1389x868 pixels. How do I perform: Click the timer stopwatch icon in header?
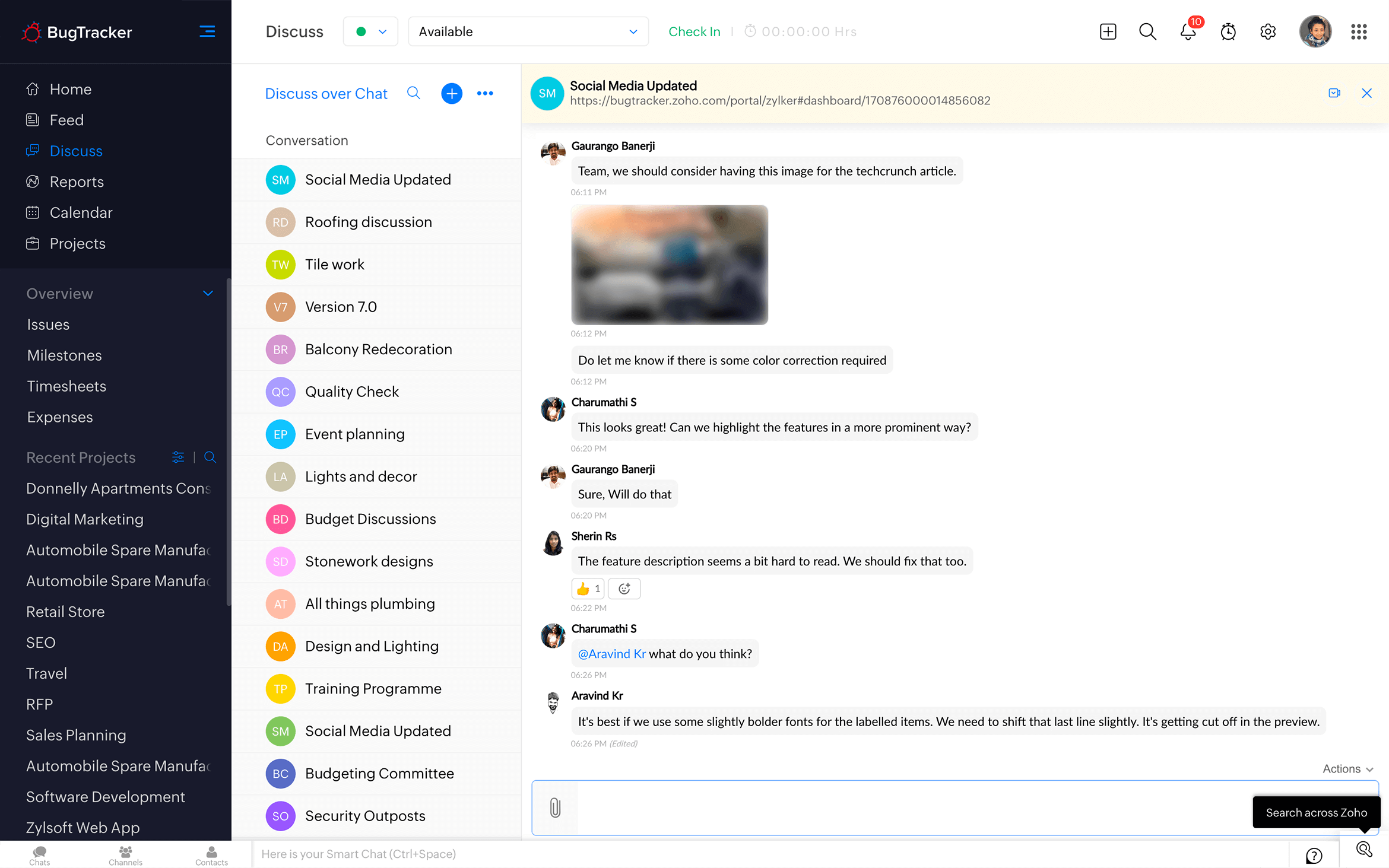click(x=1228, y=31)
